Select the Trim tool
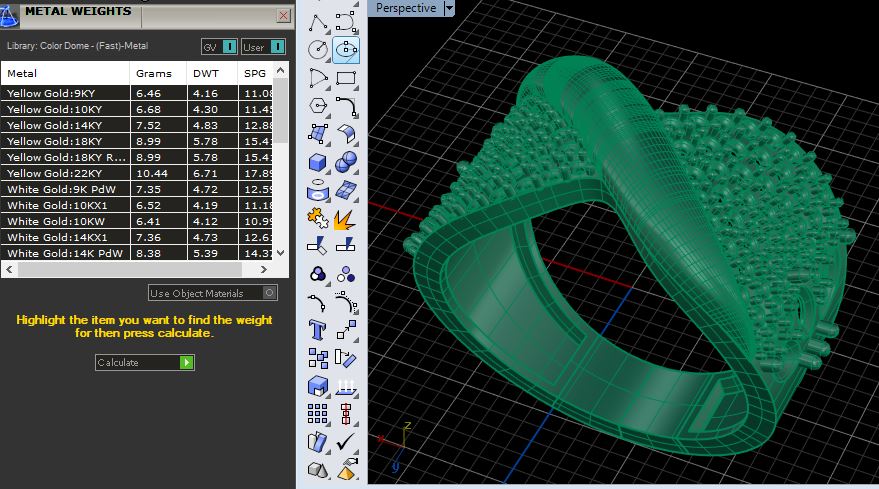Viewport: 879px width, 489px height. (318, 246)
